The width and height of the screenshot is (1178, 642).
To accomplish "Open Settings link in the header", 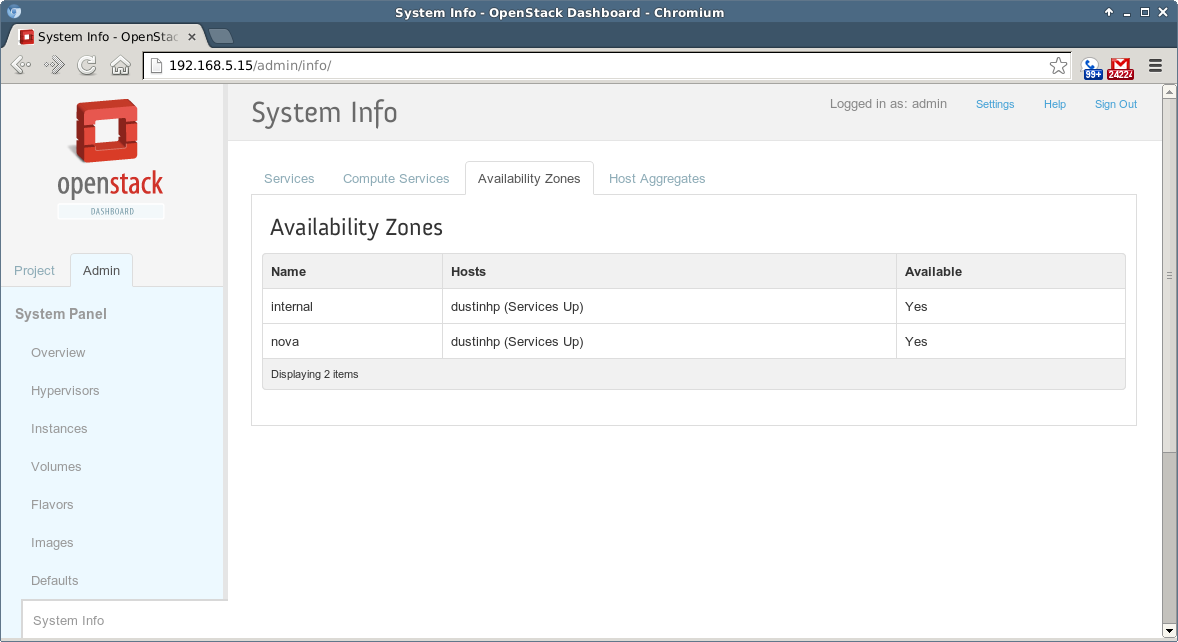I will (x=994, y=104).
